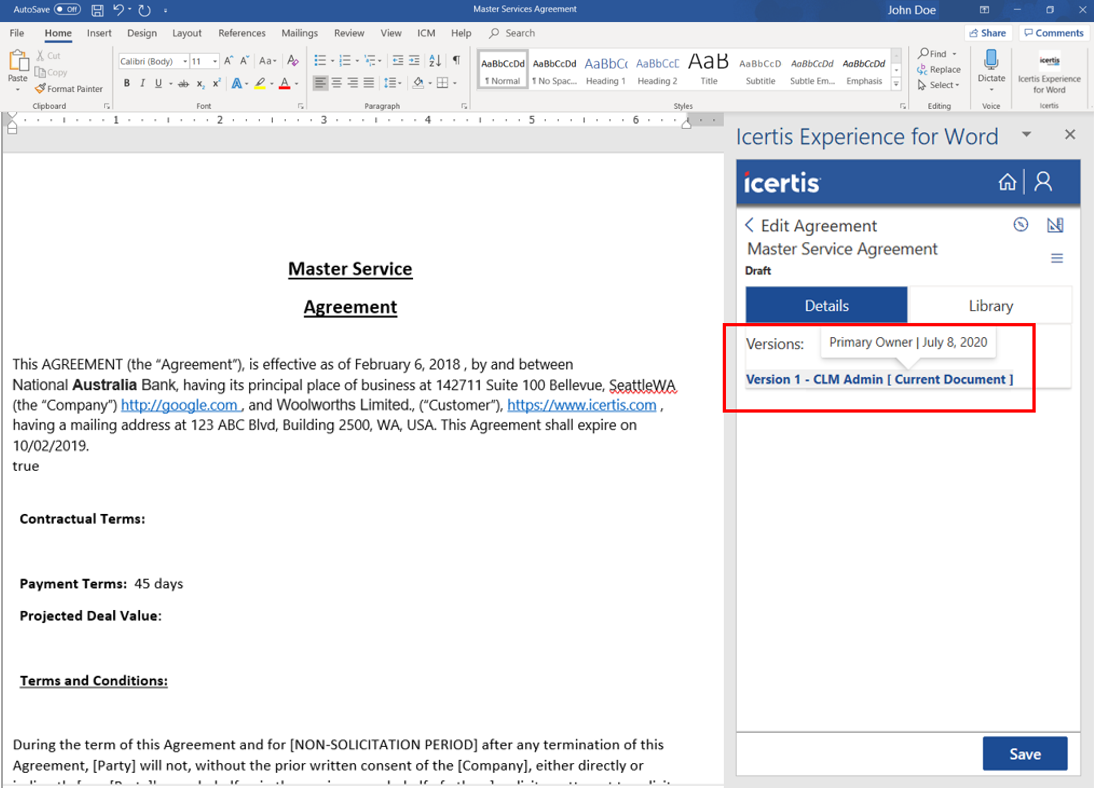Open the Comments button

[1054, 33]
